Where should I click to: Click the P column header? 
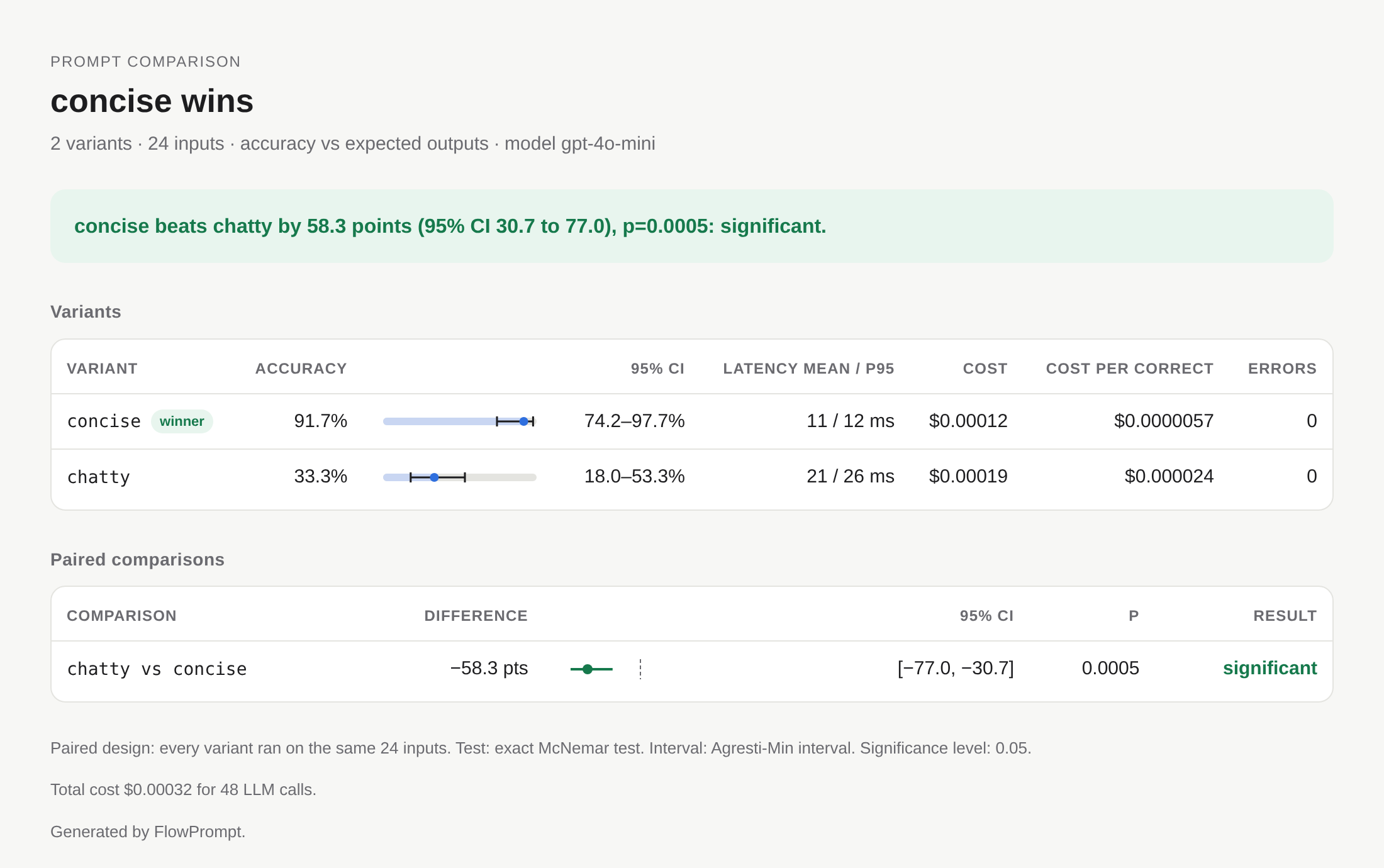[x=1134, y=616]
